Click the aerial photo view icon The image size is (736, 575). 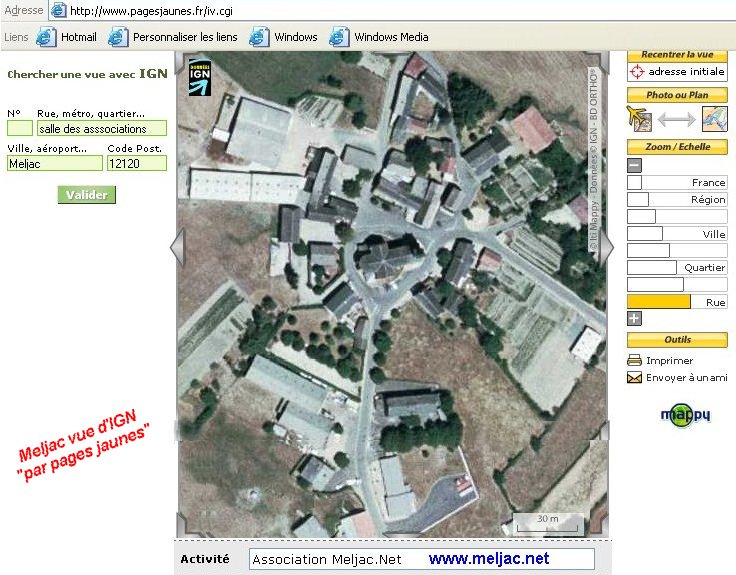pyautogui.click(x=639, y=118)
